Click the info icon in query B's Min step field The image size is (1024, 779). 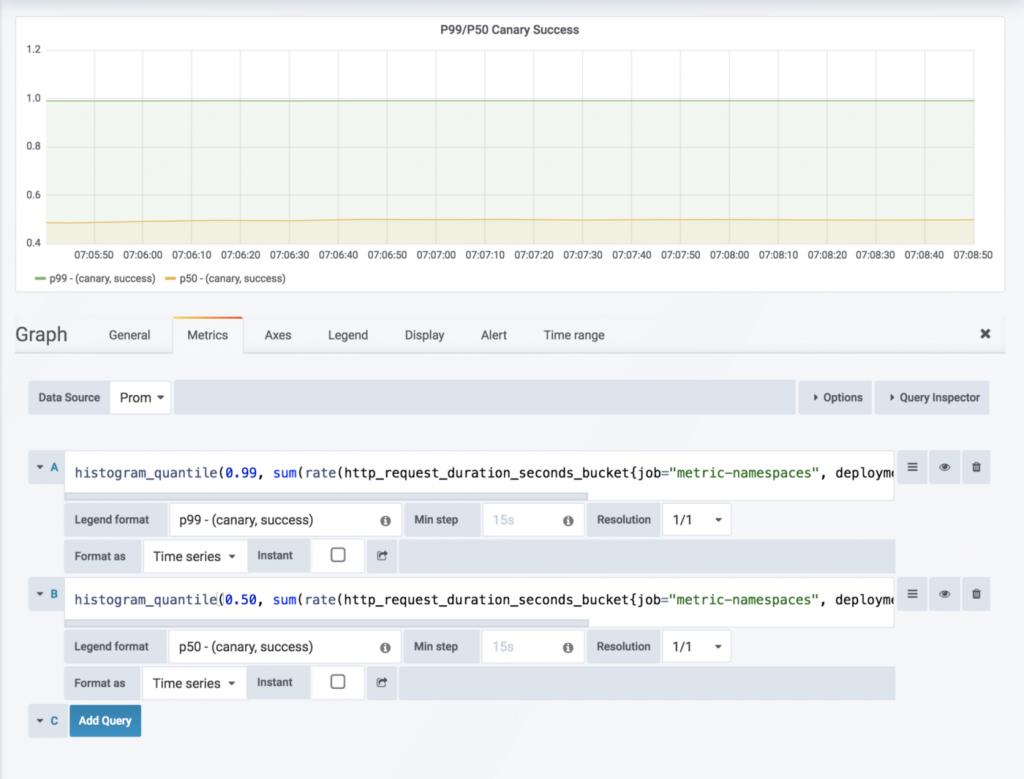[x=568, y=647]
